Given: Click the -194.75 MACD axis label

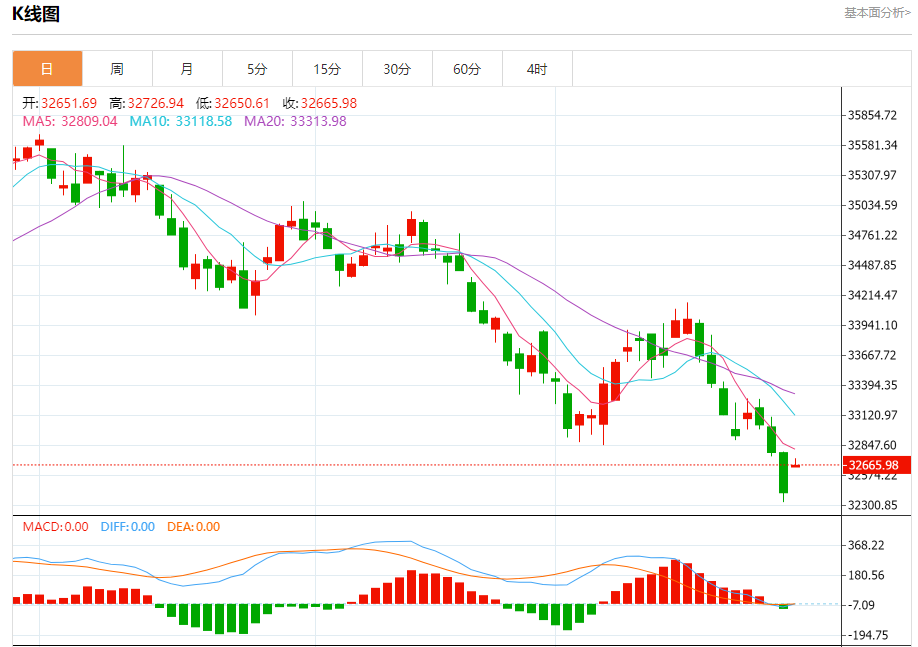Looking at the screenshot, I should 868,635.
